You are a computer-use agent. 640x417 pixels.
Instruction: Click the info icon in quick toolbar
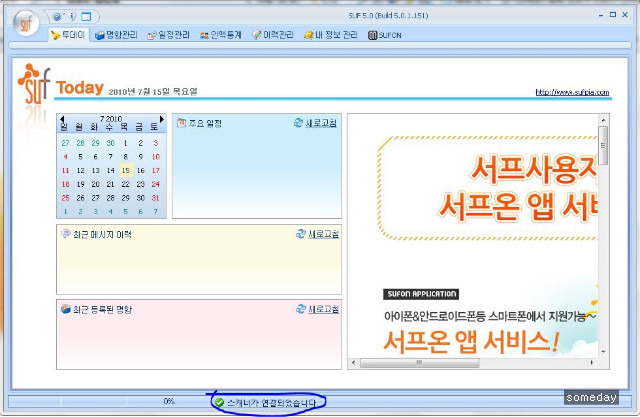pyautogui.click(x=72, y=17)
